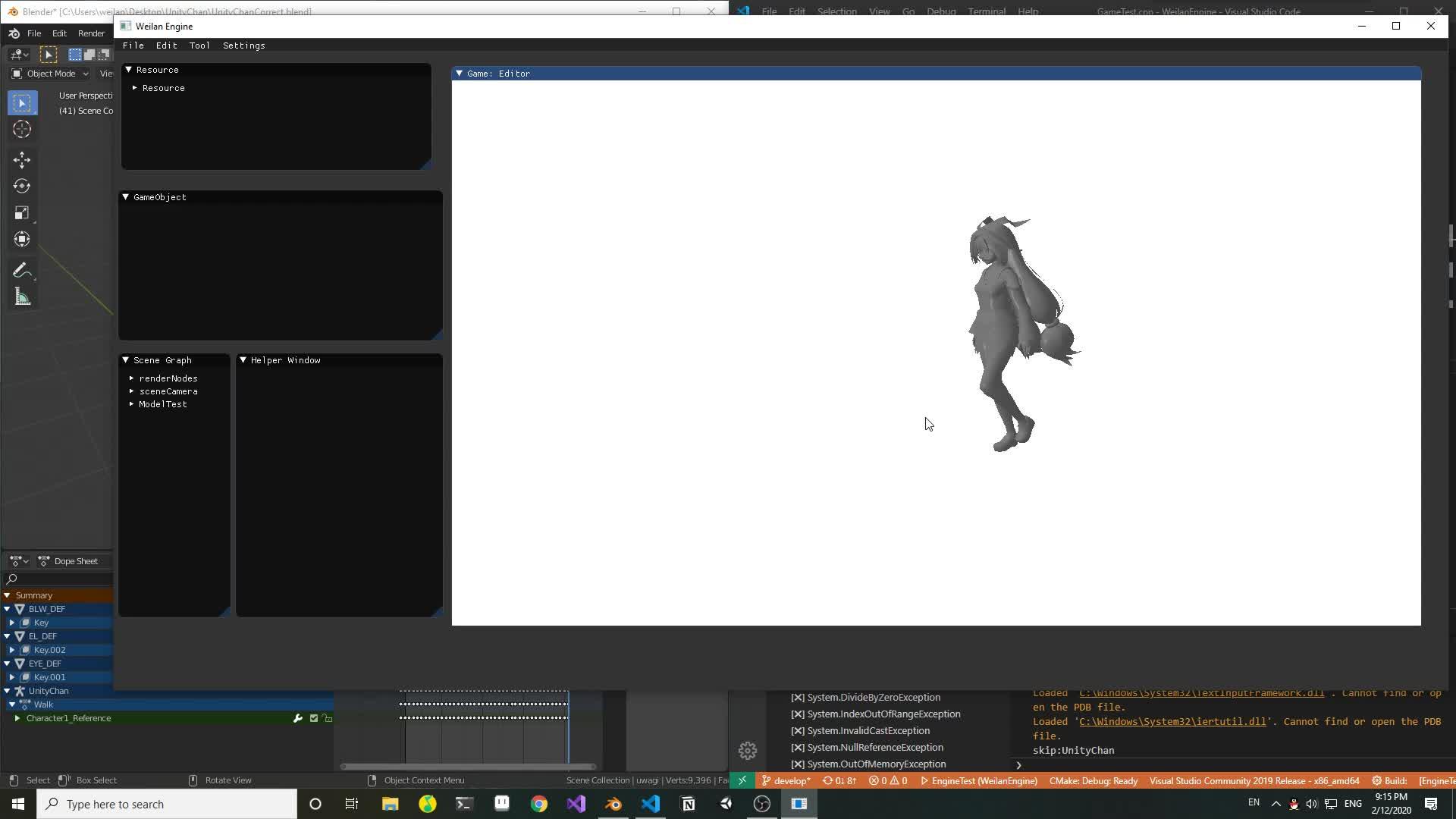
Task: Click the Dope Sheet channel search field
Action: [58, 579]
